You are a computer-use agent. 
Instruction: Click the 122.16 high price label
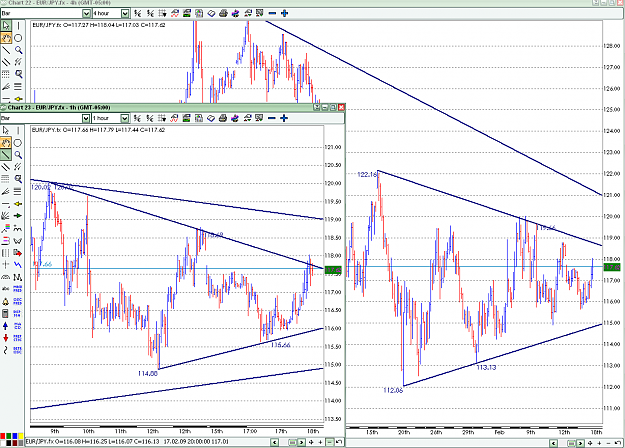367,174
